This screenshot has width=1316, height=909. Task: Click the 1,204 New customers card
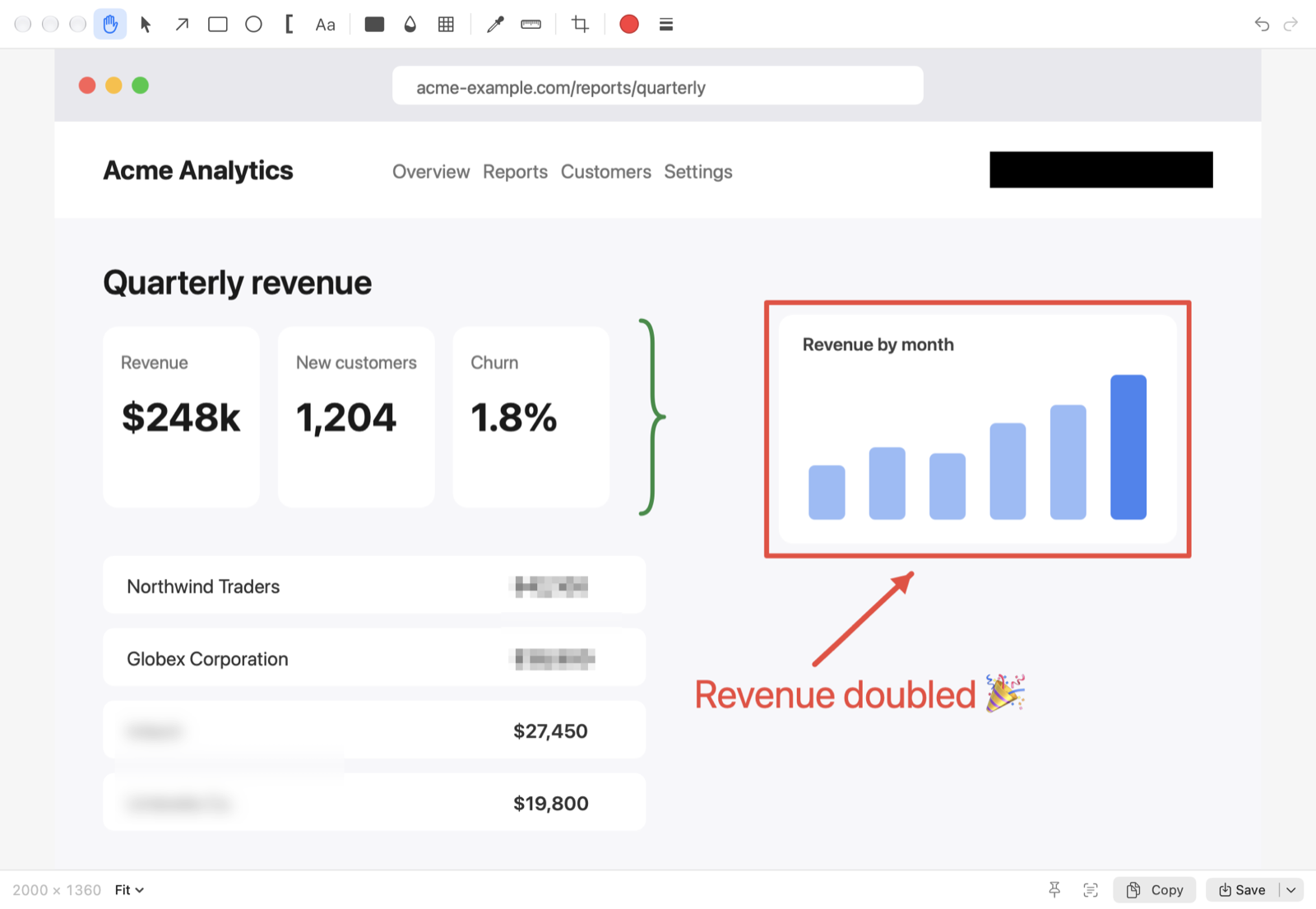tap(356, 417)
